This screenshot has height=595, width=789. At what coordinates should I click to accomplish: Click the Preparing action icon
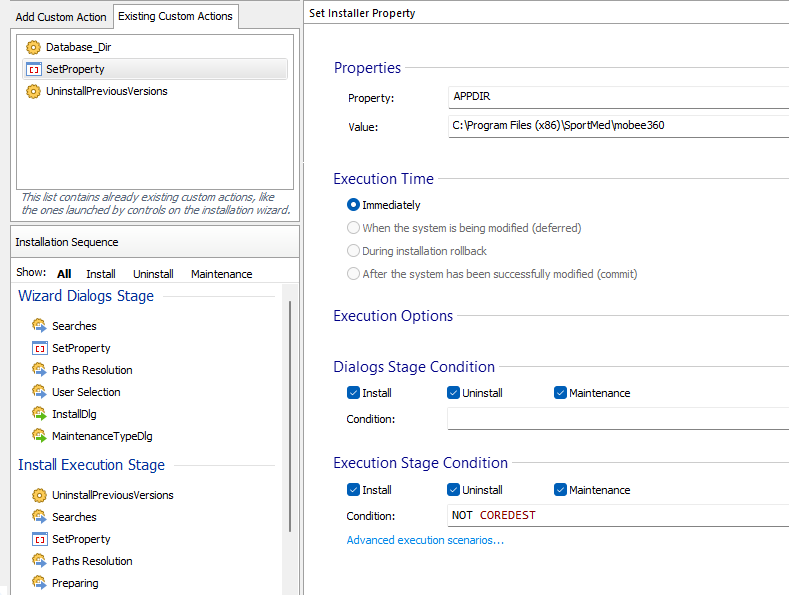click(x=39, y=583)
